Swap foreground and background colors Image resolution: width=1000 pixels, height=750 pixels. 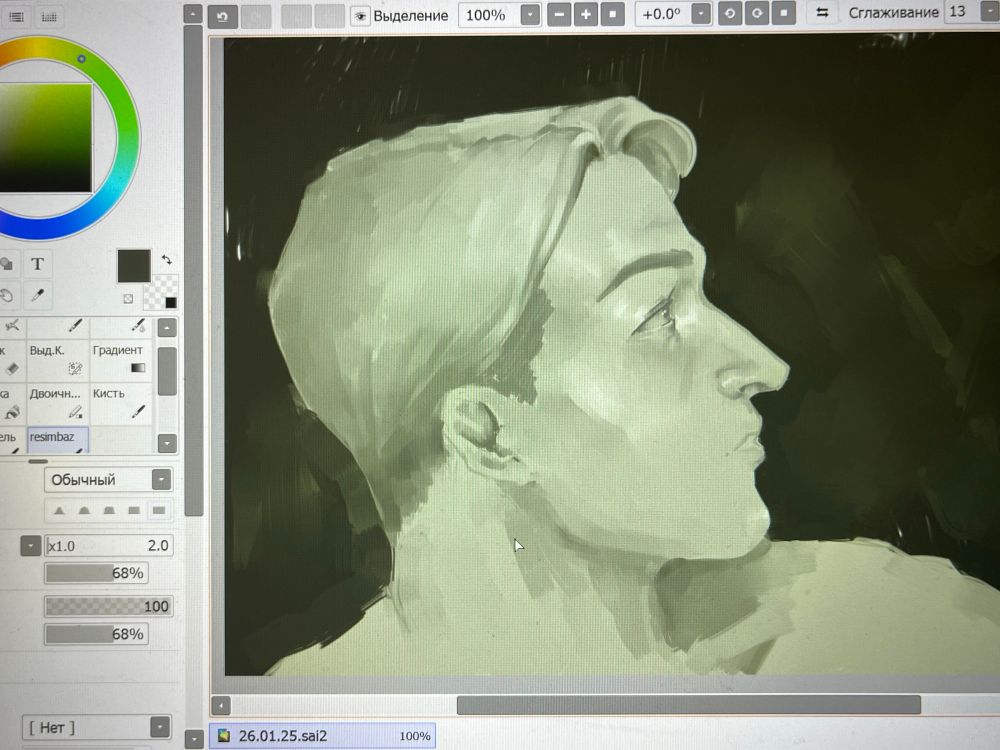coord(166,260)
